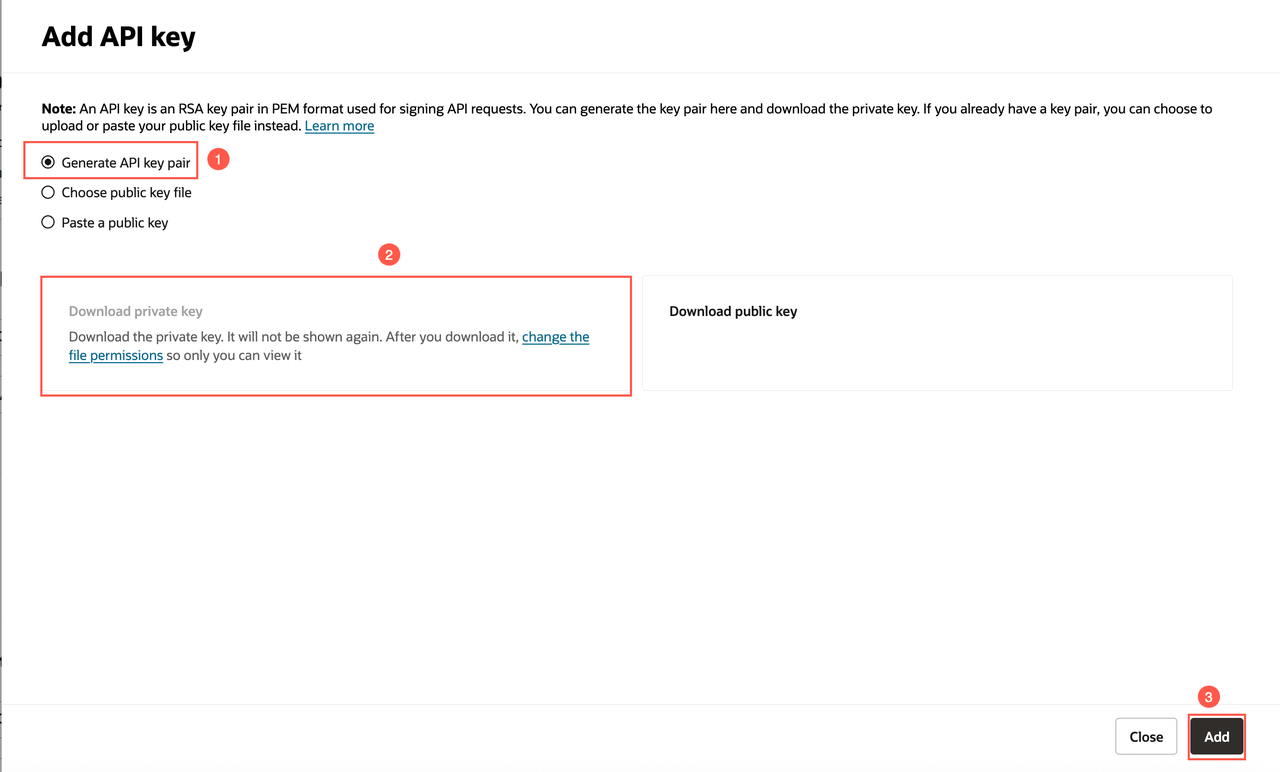Screen dimensions: 1280x772
Task: Click the red step 1 marker badge
Action: pos(218,159)
